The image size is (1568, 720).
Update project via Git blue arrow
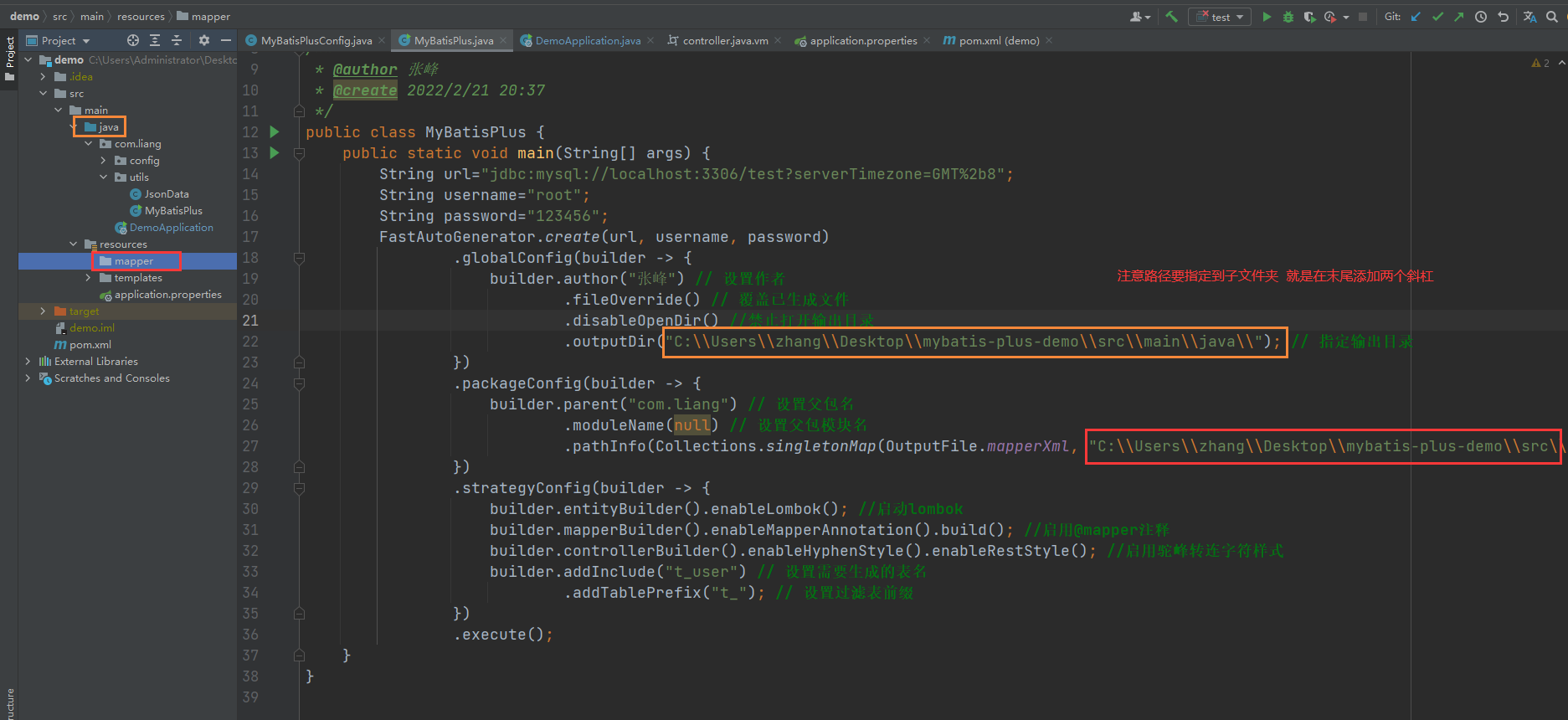(x=1416, y=17)
